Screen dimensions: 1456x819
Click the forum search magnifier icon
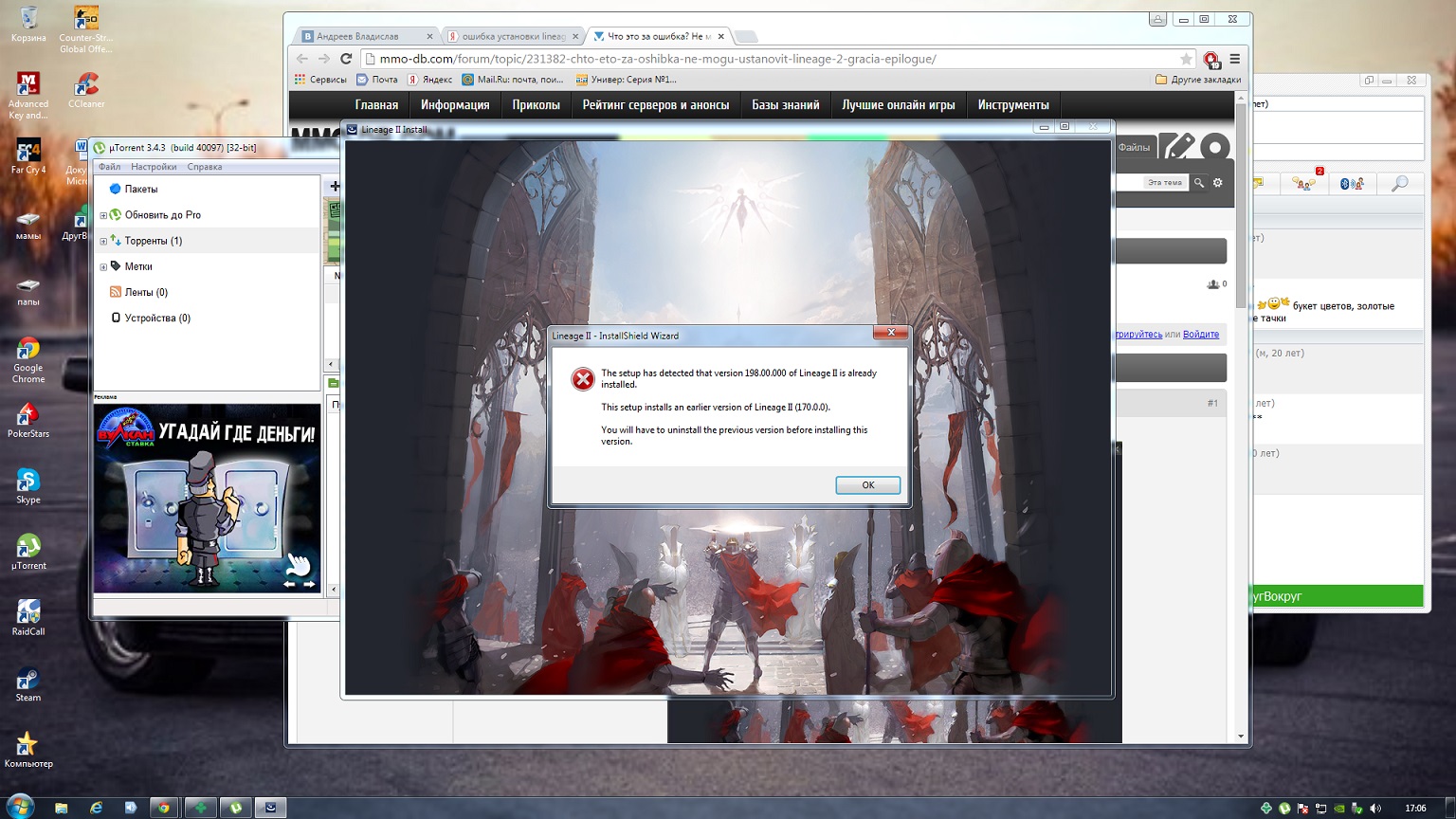coord(1198,183)
